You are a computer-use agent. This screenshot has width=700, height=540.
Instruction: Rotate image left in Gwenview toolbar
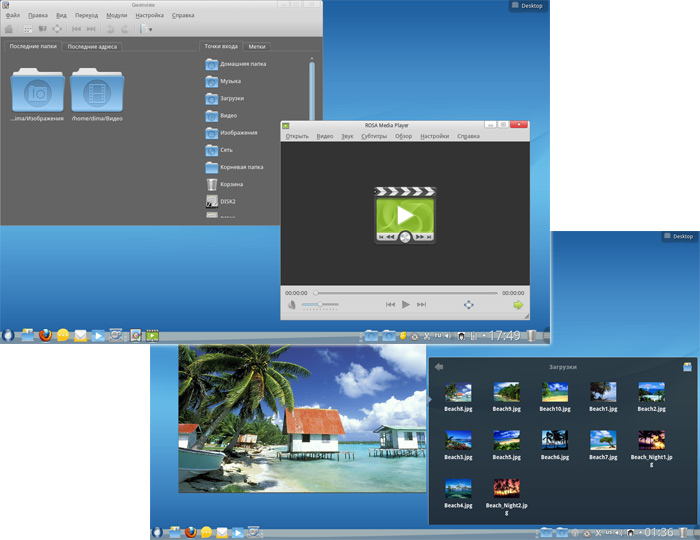tap(110, 29)
